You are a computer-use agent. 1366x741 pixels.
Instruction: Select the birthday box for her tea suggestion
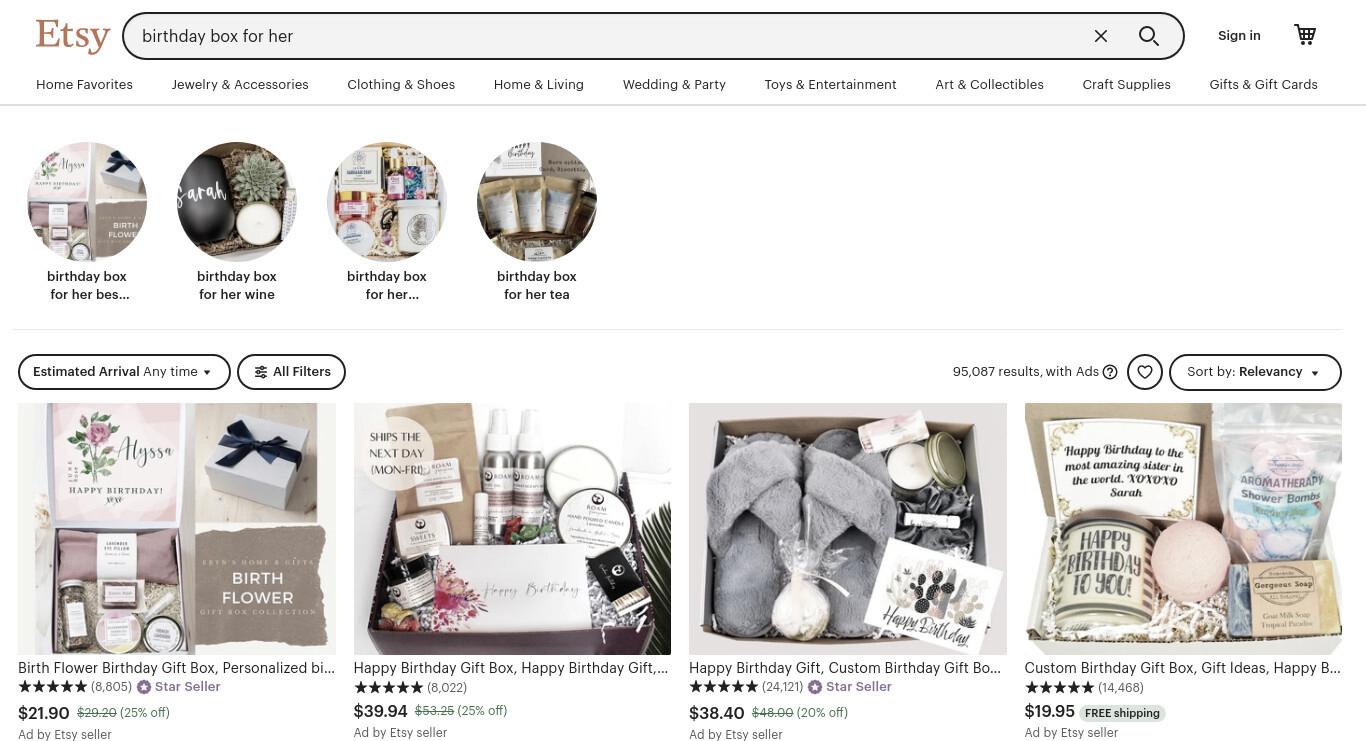click(537, 222)
